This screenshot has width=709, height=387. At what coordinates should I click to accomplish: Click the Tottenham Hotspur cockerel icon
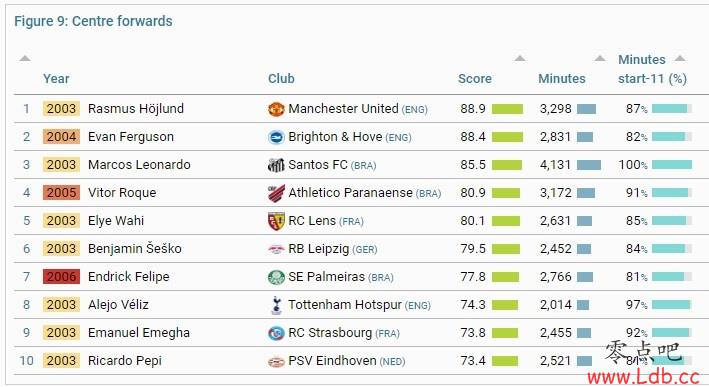pyautogui.click(x=276, y=305)
